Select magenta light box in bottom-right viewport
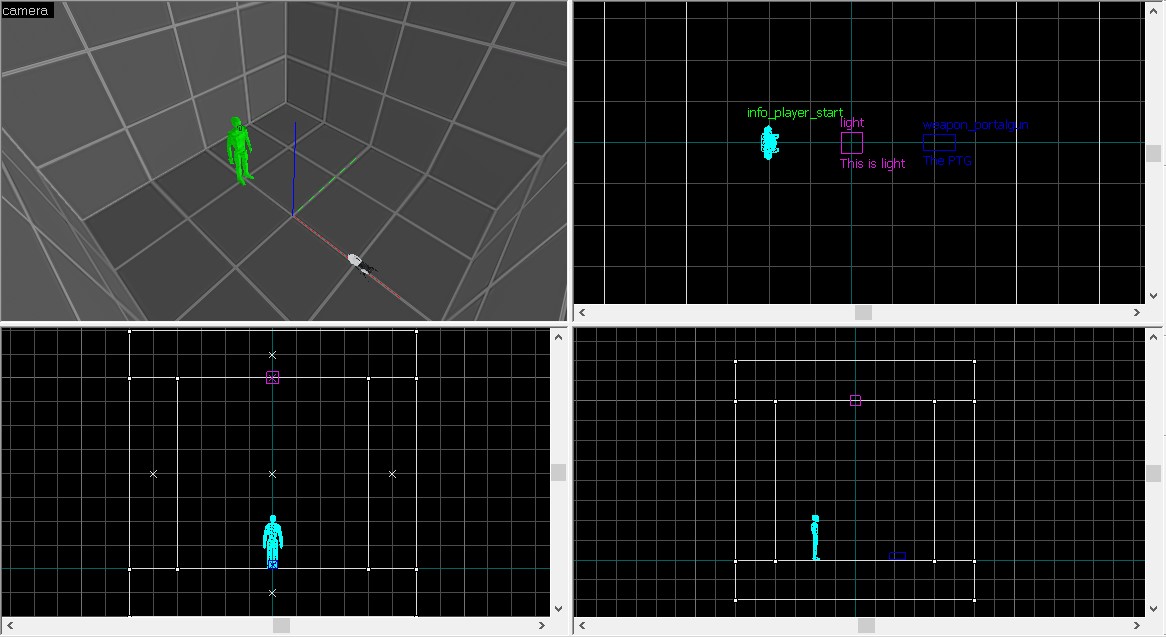 point(855,400)
